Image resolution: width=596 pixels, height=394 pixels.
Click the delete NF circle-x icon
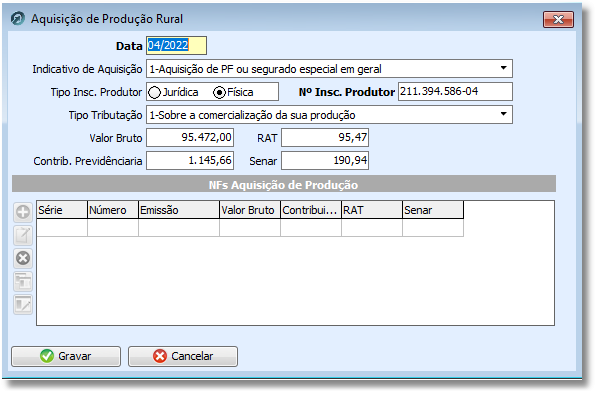tap(23, 258)
